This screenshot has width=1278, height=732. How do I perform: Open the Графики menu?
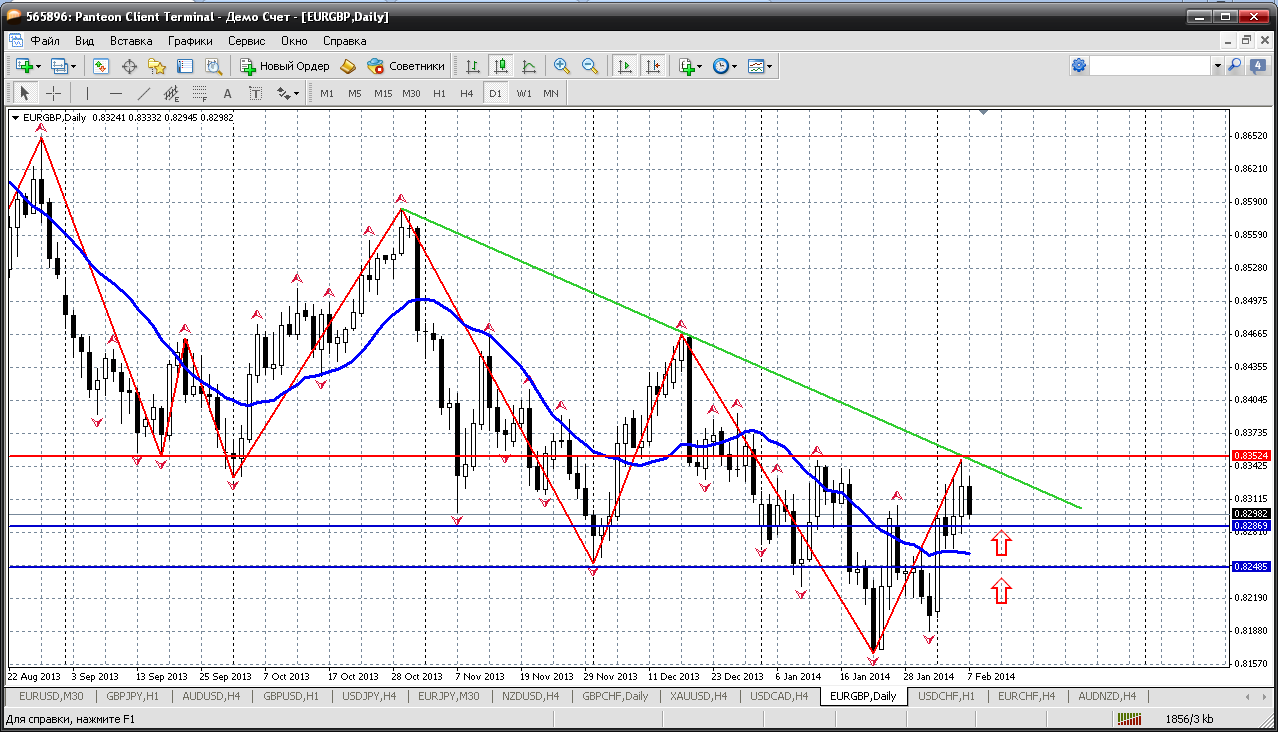tap(190, 41)
